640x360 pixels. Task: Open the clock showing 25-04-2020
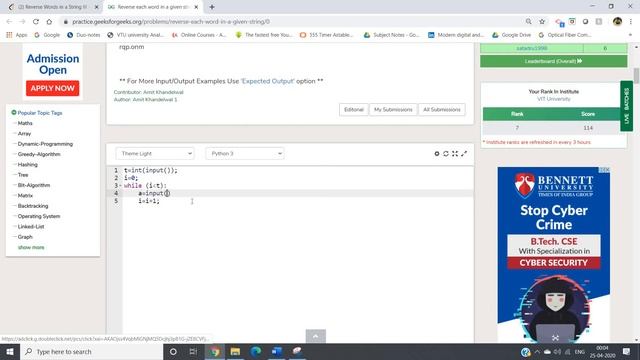click(602, 351)
